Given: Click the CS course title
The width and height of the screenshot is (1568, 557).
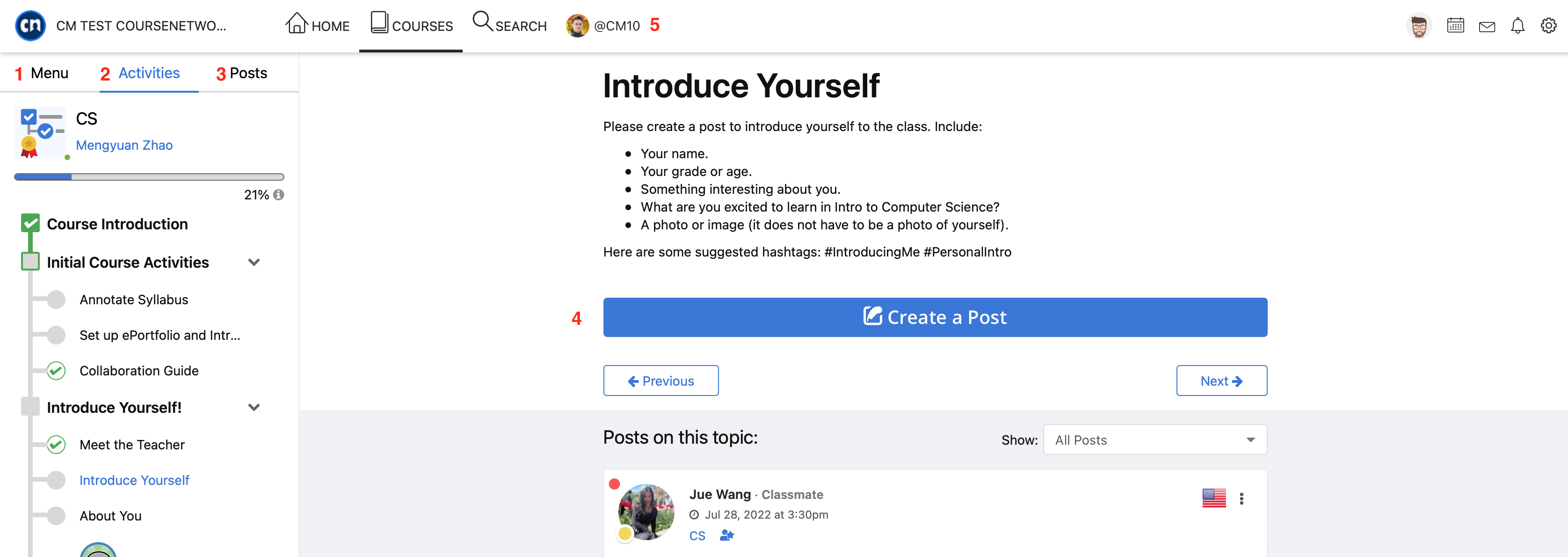Looking at the screenshot, I should coord(87,119).
